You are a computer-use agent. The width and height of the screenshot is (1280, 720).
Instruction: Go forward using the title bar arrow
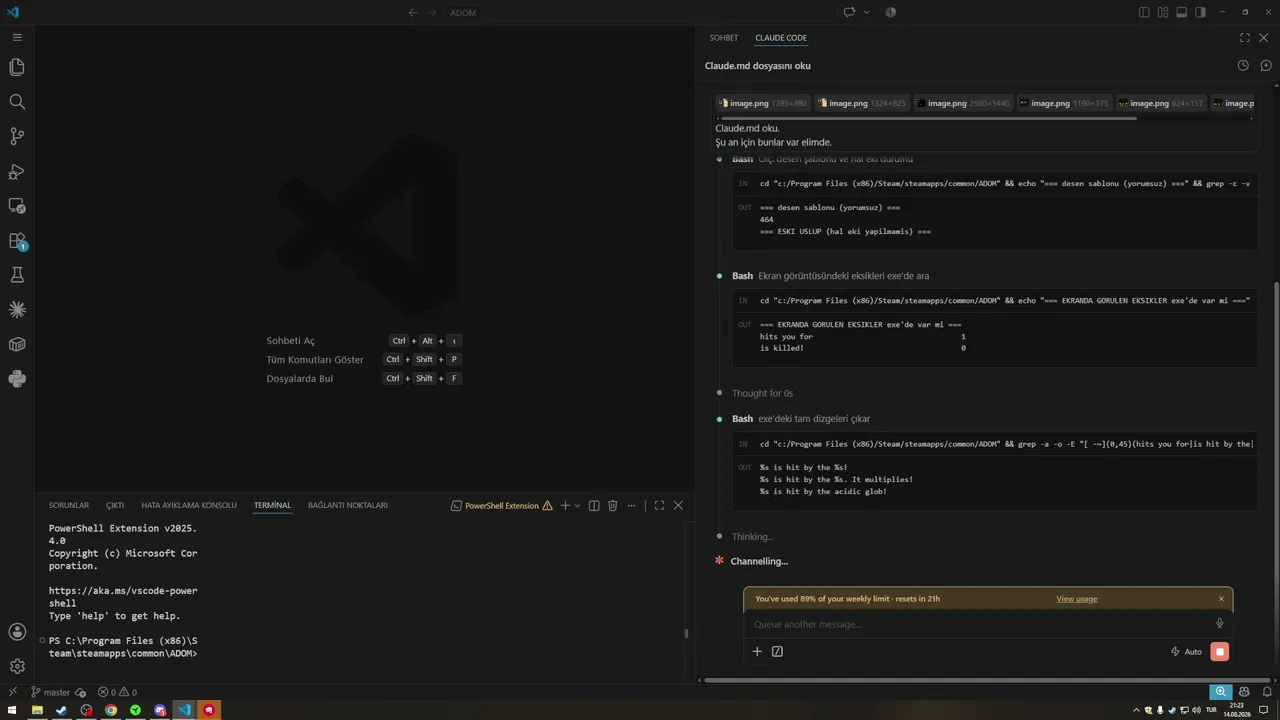pyautogui.click(x=433, y=12)
